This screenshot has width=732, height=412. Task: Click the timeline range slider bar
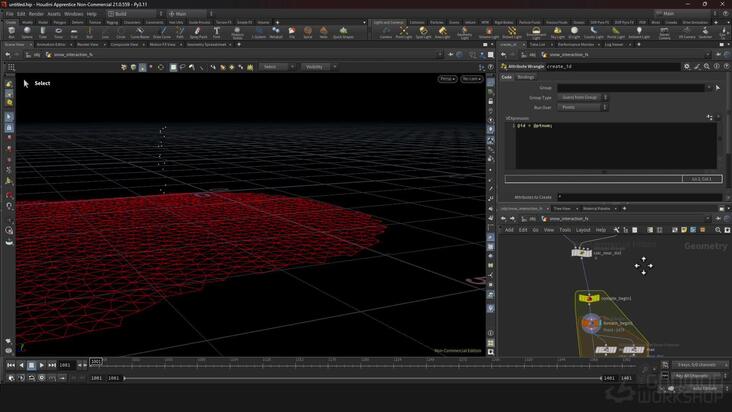coord(362,378)
